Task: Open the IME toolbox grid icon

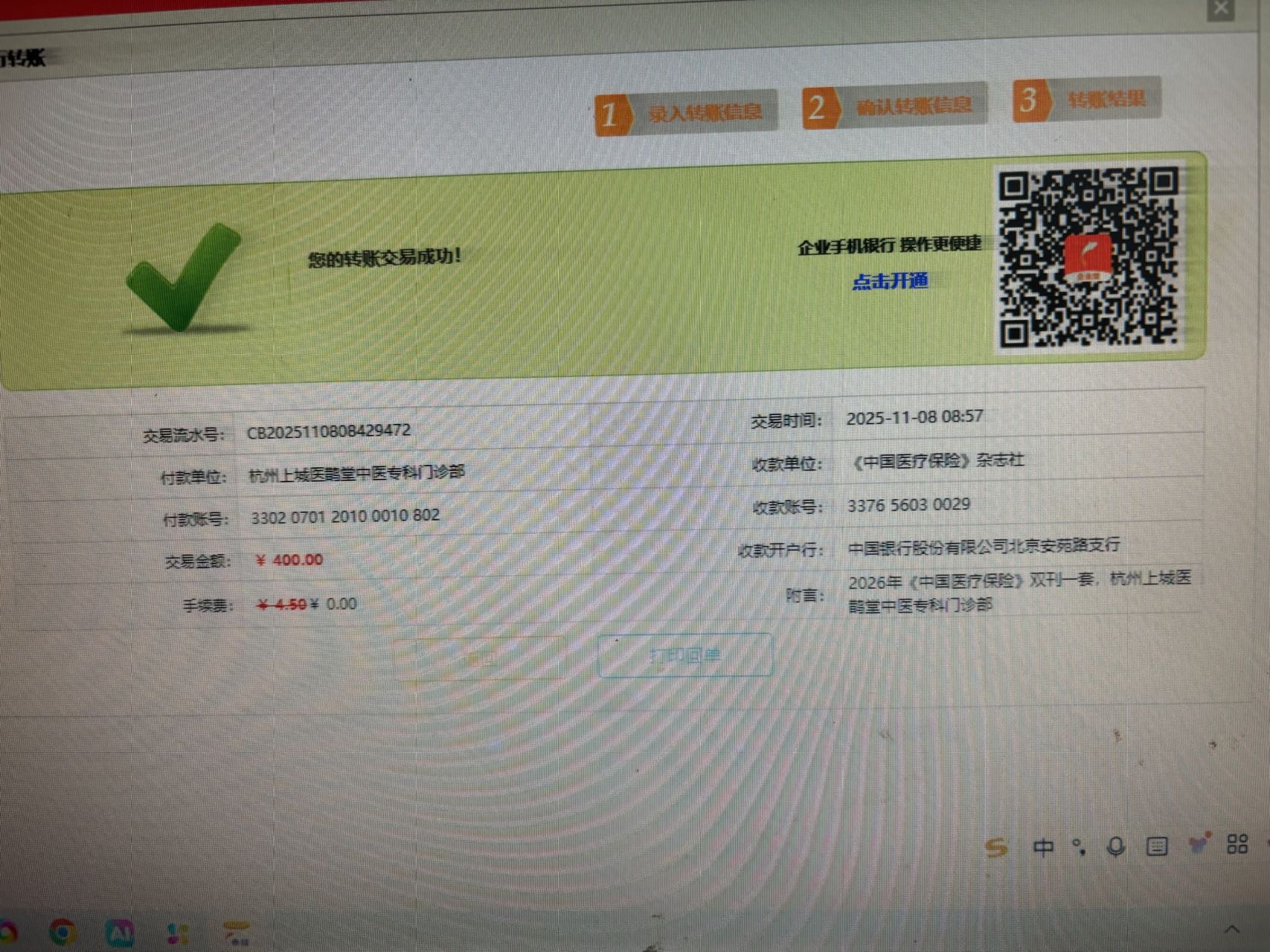Action: tap(1237, 843)
